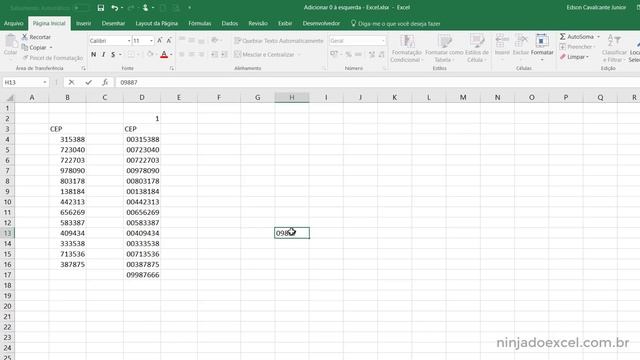Image resolution: width=640 pixels, height=360 pixels.
Task: Decrease font size with smaller A
Action: coord(169,40)
